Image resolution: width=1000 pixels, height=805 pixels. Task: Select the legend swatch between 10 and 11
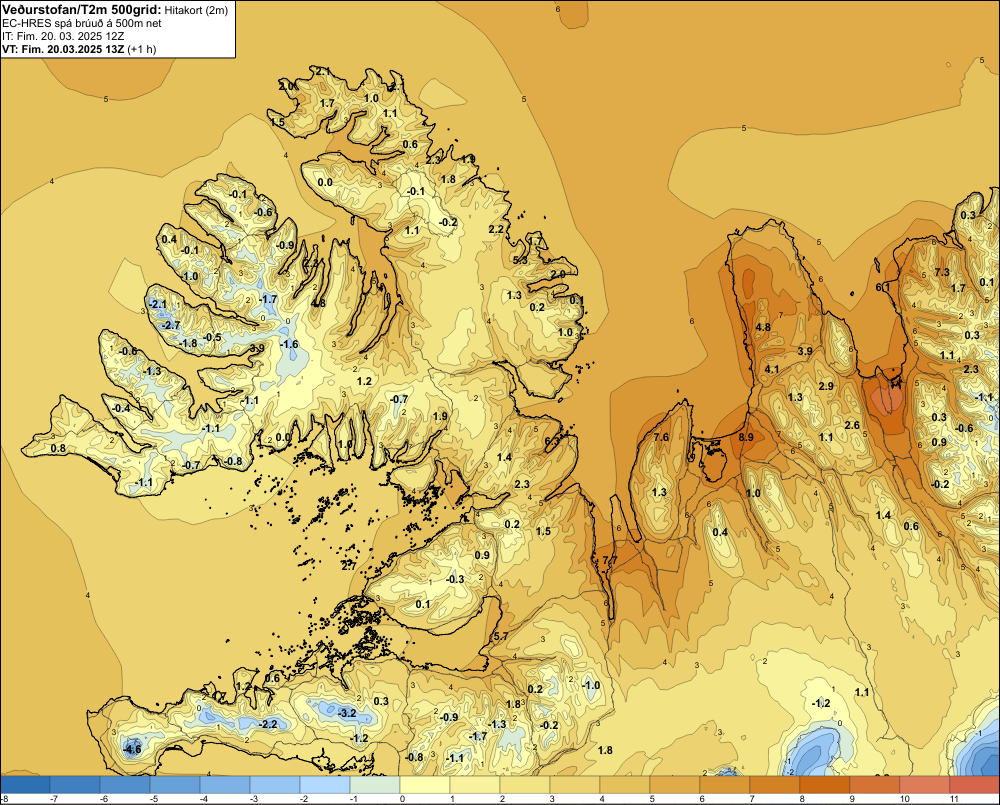(x=925, y=784)
